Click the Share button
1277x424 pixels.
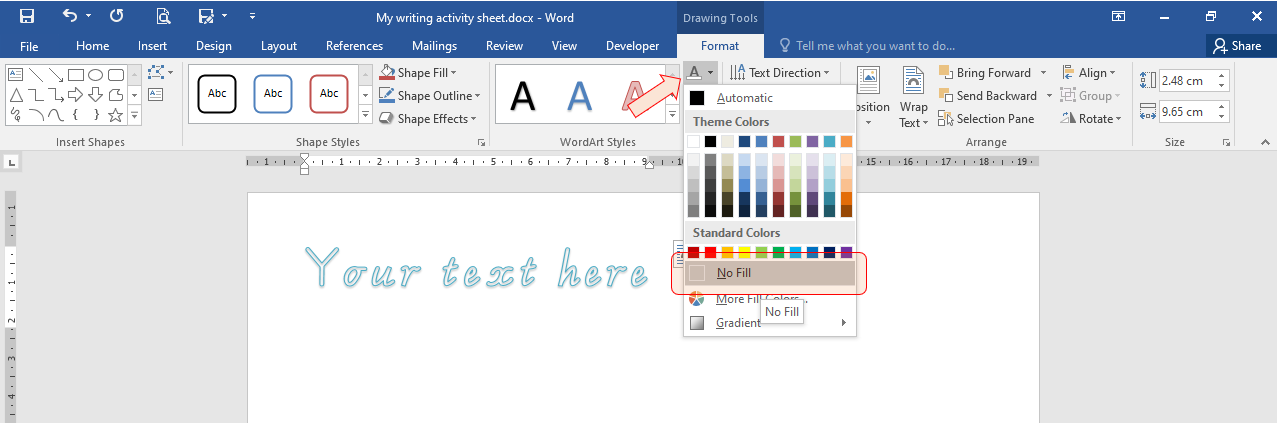pos(1238,46)
